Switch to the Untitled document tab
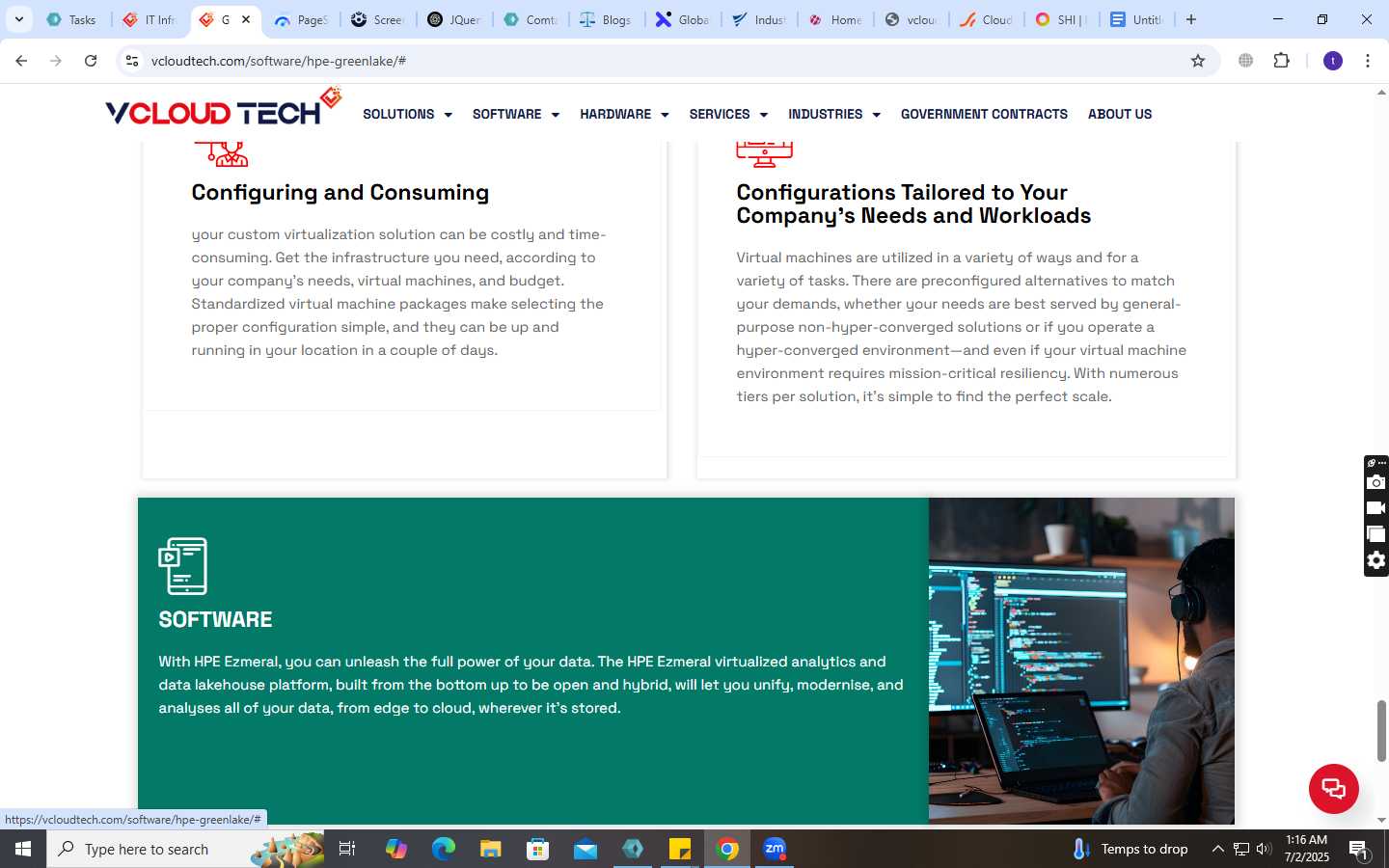The width and height of the screenshot is (1389, 868). click(1136, 19)
